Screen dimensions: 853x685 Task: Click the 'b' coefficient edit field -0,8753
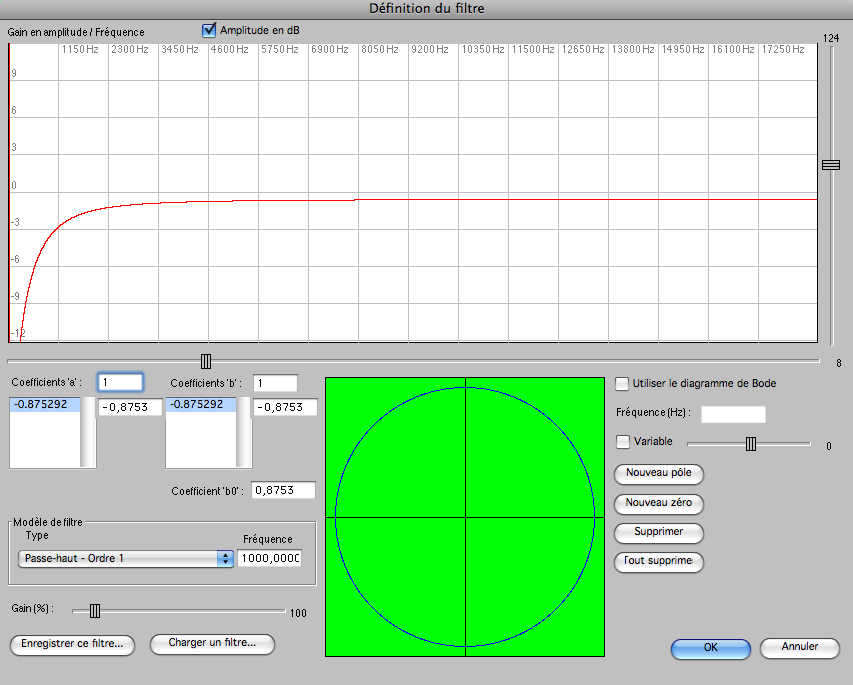coord(285,407)
